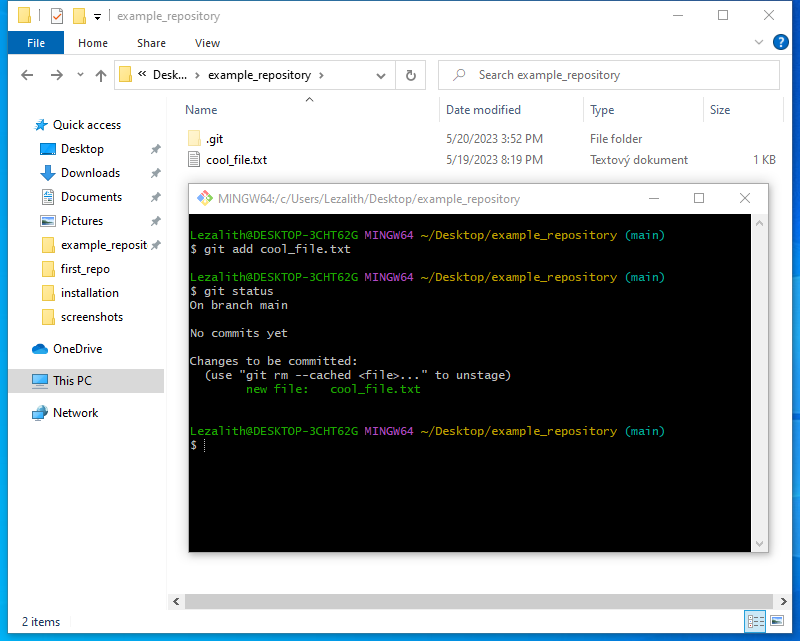Viewport: 800px width, 641px height.
Task: Click the Git Bash logo in terminal titlebar
Action: click(205, 199)
